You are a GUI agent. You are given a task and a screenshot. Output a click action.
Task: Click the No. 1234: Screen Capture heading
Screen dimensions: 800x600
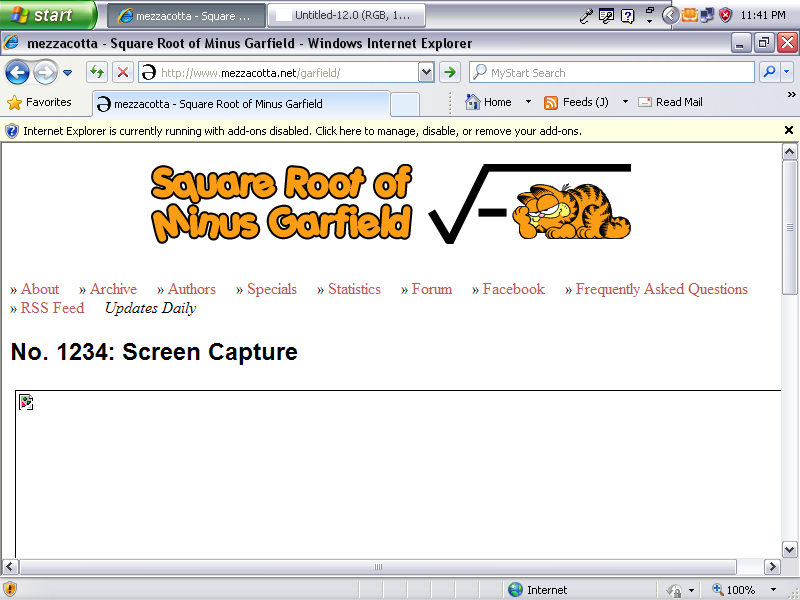[x=154, y=352]
